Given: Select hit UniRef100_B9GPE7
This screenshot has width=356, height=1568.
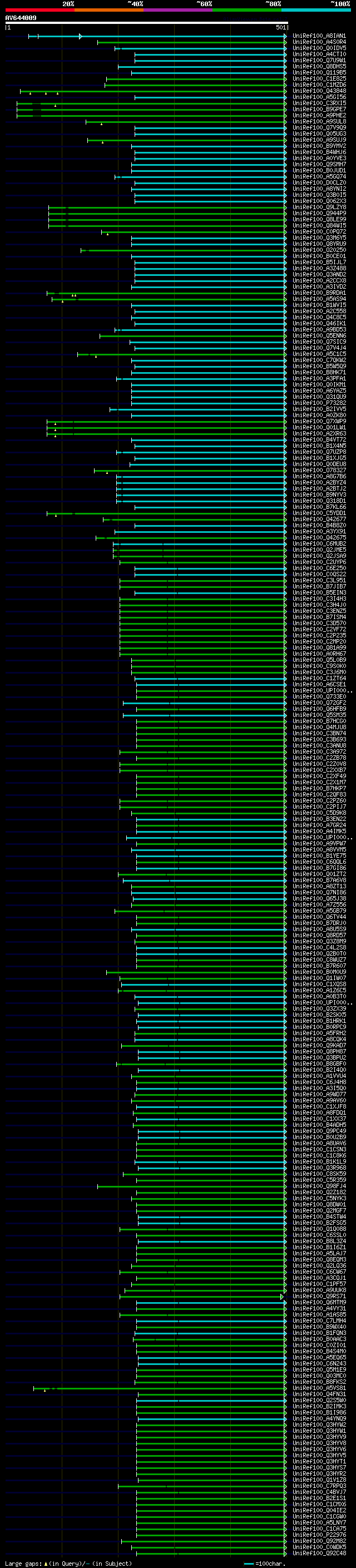Looking at the screenshot, I should tap(319, 109).
